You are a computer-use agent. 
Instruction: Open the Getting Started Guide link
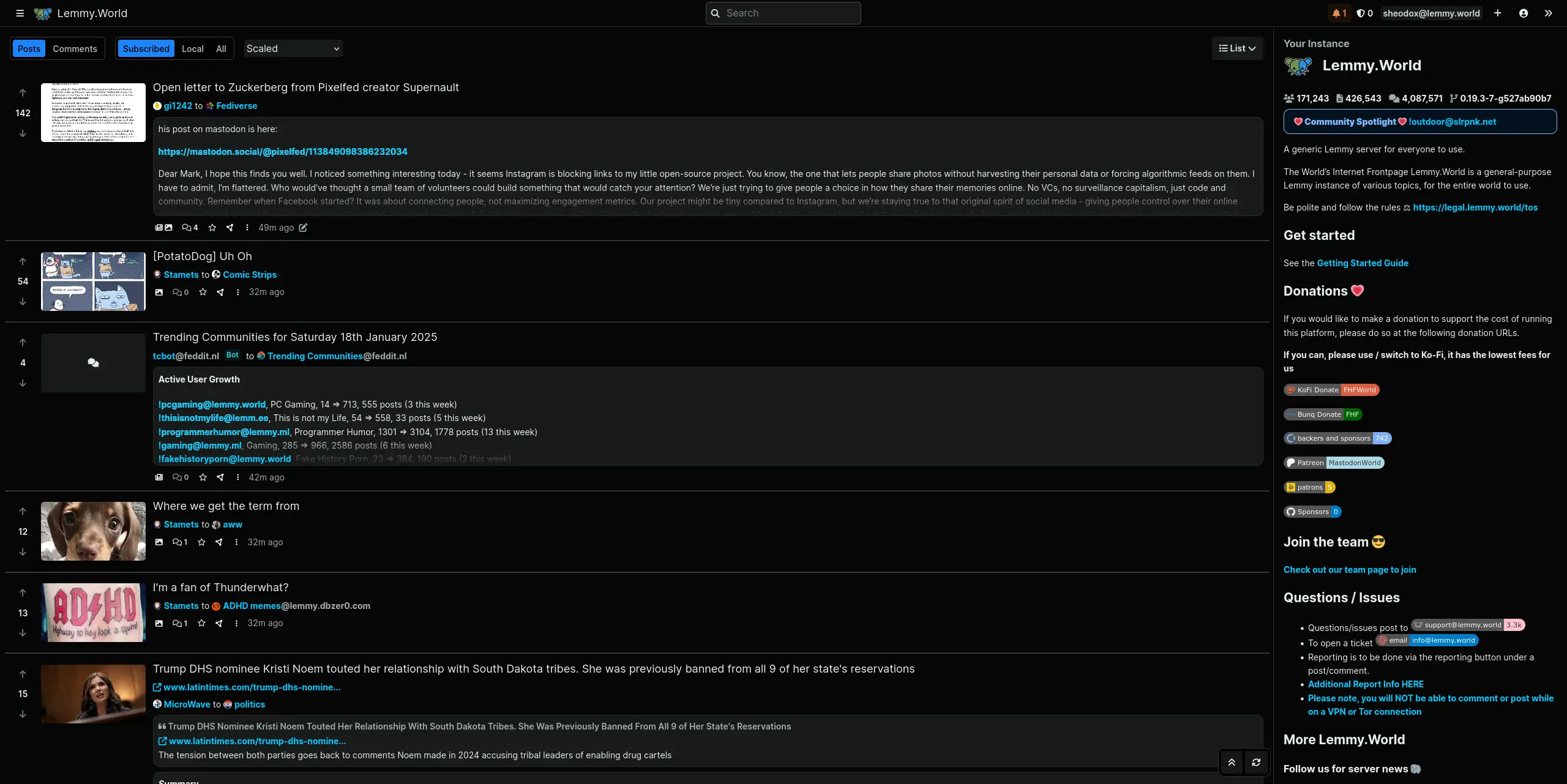(x=1362, y=263)
